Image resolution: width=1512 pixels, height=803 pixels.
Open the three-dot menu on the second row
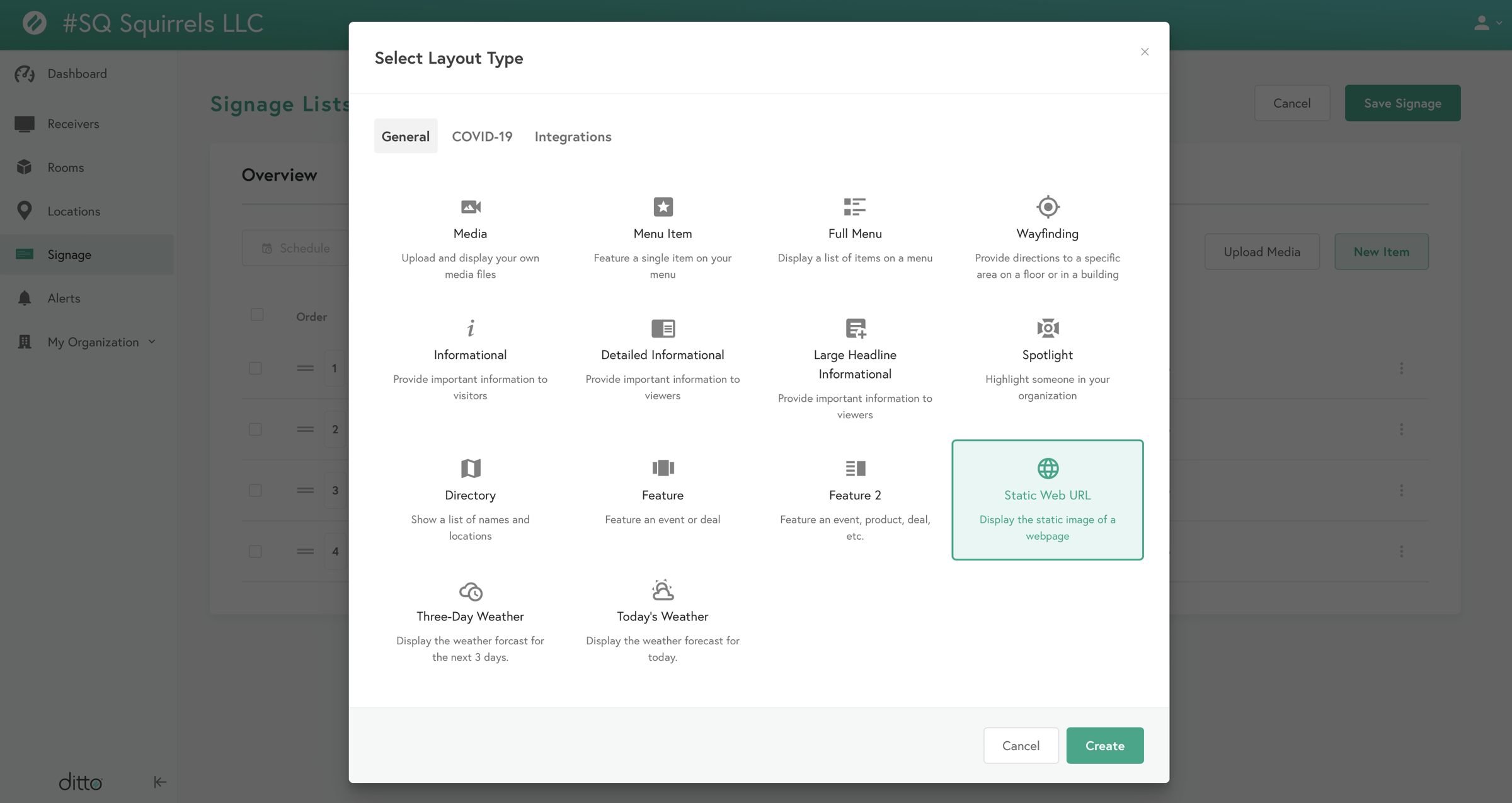[1401, 429]
